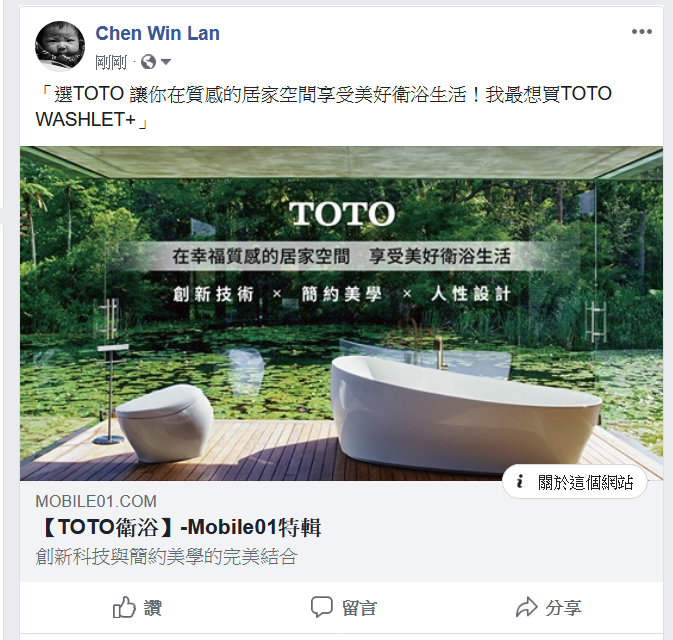Click the 剛剛 timestamp link

[111, 63]
